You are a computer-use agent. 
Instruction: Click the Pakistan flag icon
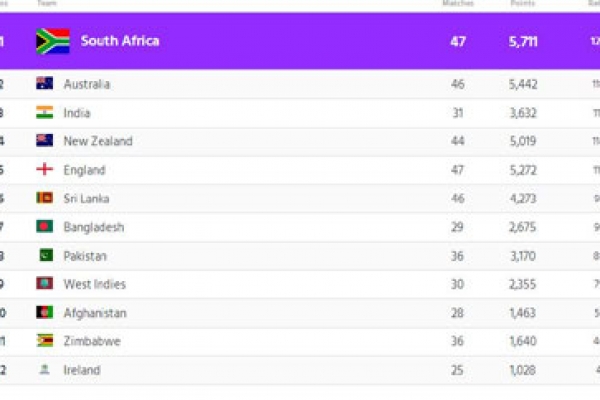[45, 255]
